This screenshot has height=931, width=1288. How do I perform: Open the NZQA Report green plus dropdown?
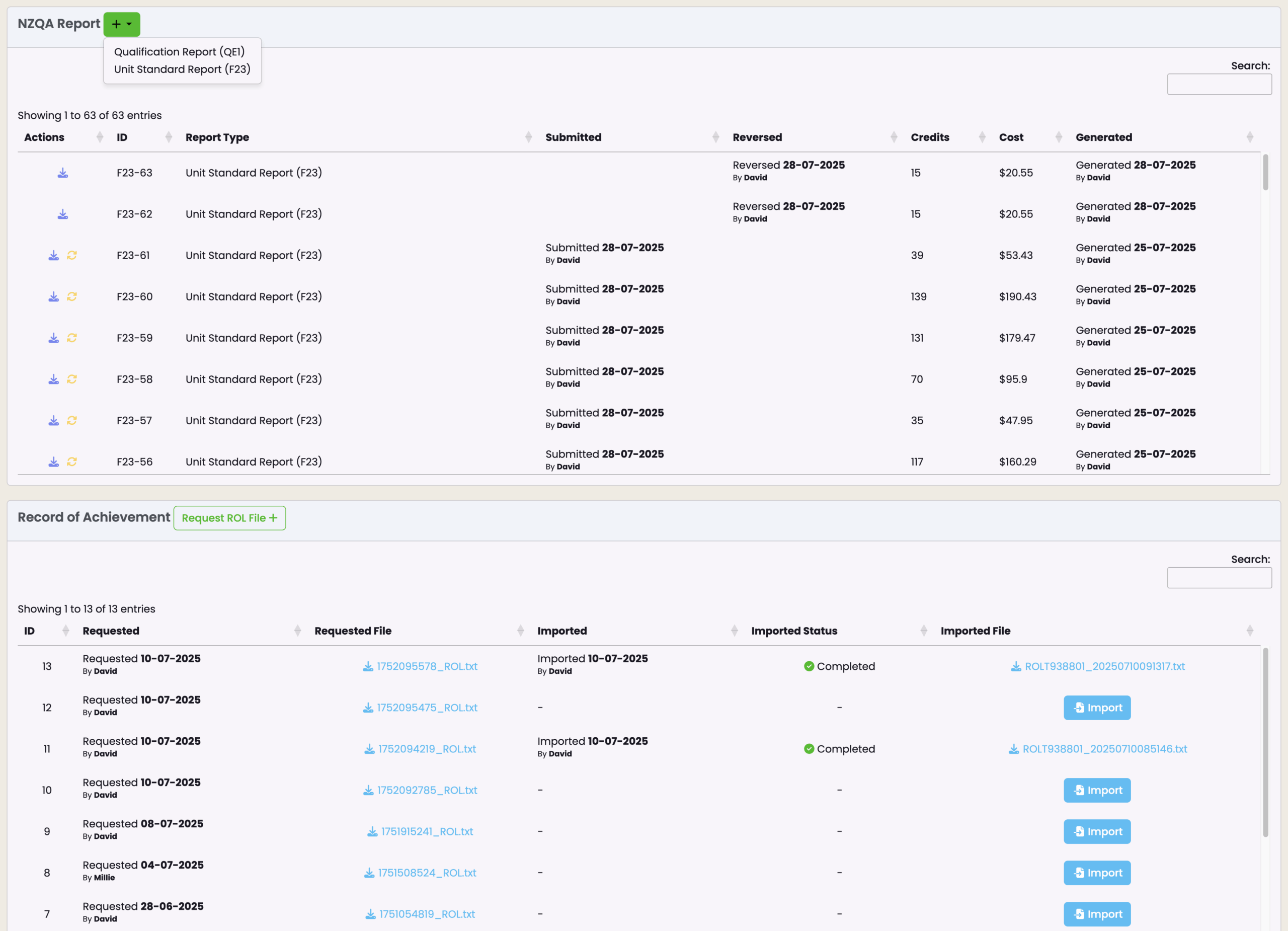[122, 25]
